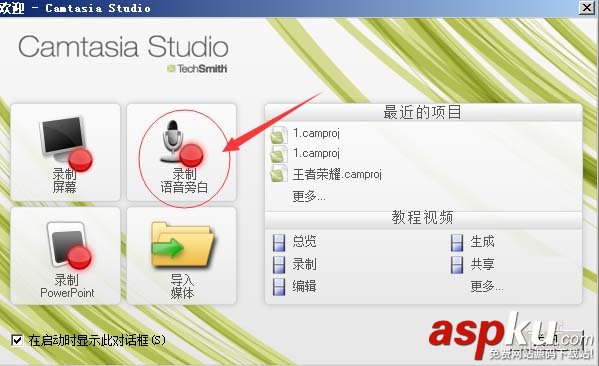Viewport: 599px width, 366px height.
Task: Open the 共享 tutorial link
Action: (482, 264)
